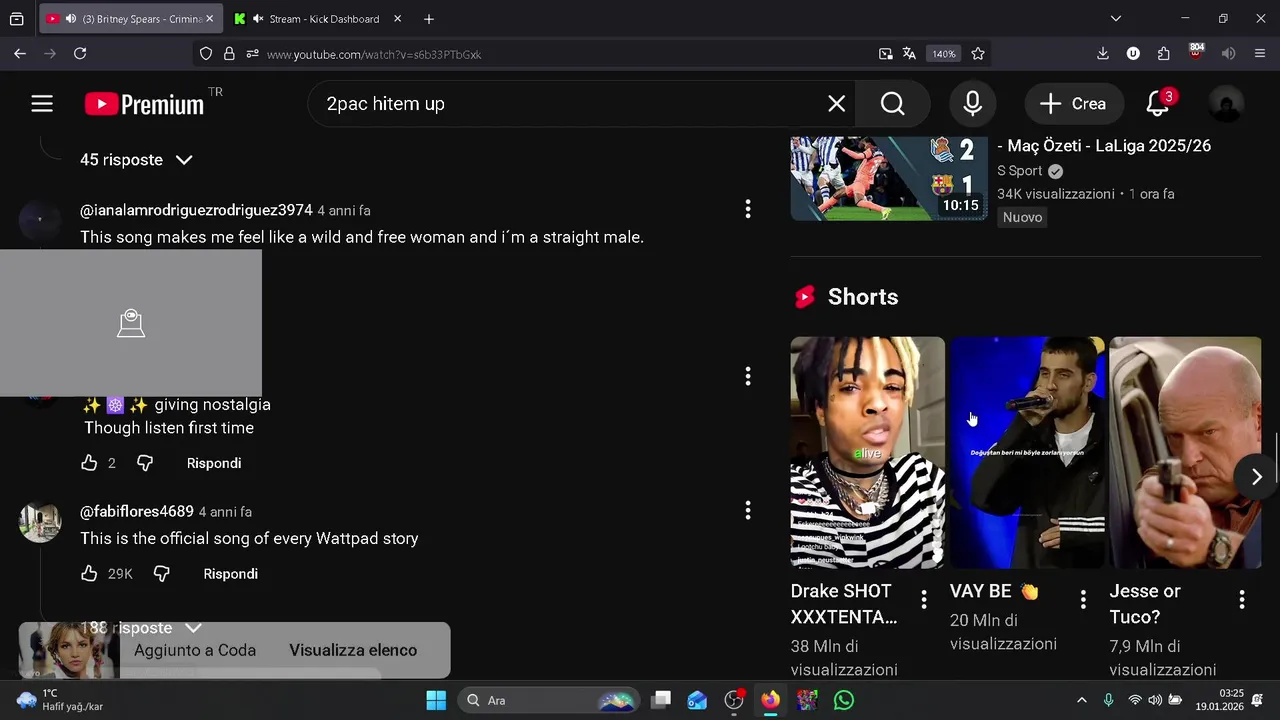Mute audio on Britney Spears tab
1280x720 pixels.
(71, 19)
